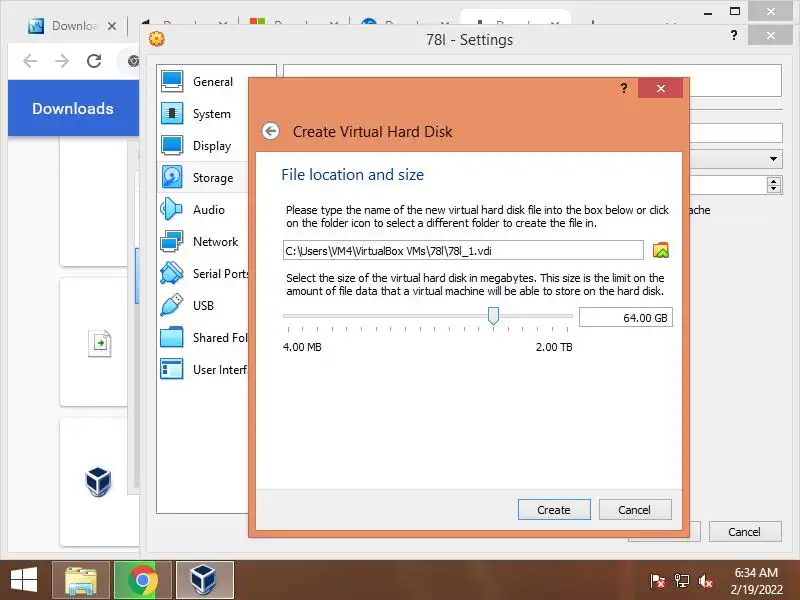Click the network tray icon
The image size is (800, 600).
click(x=682, y=581)
